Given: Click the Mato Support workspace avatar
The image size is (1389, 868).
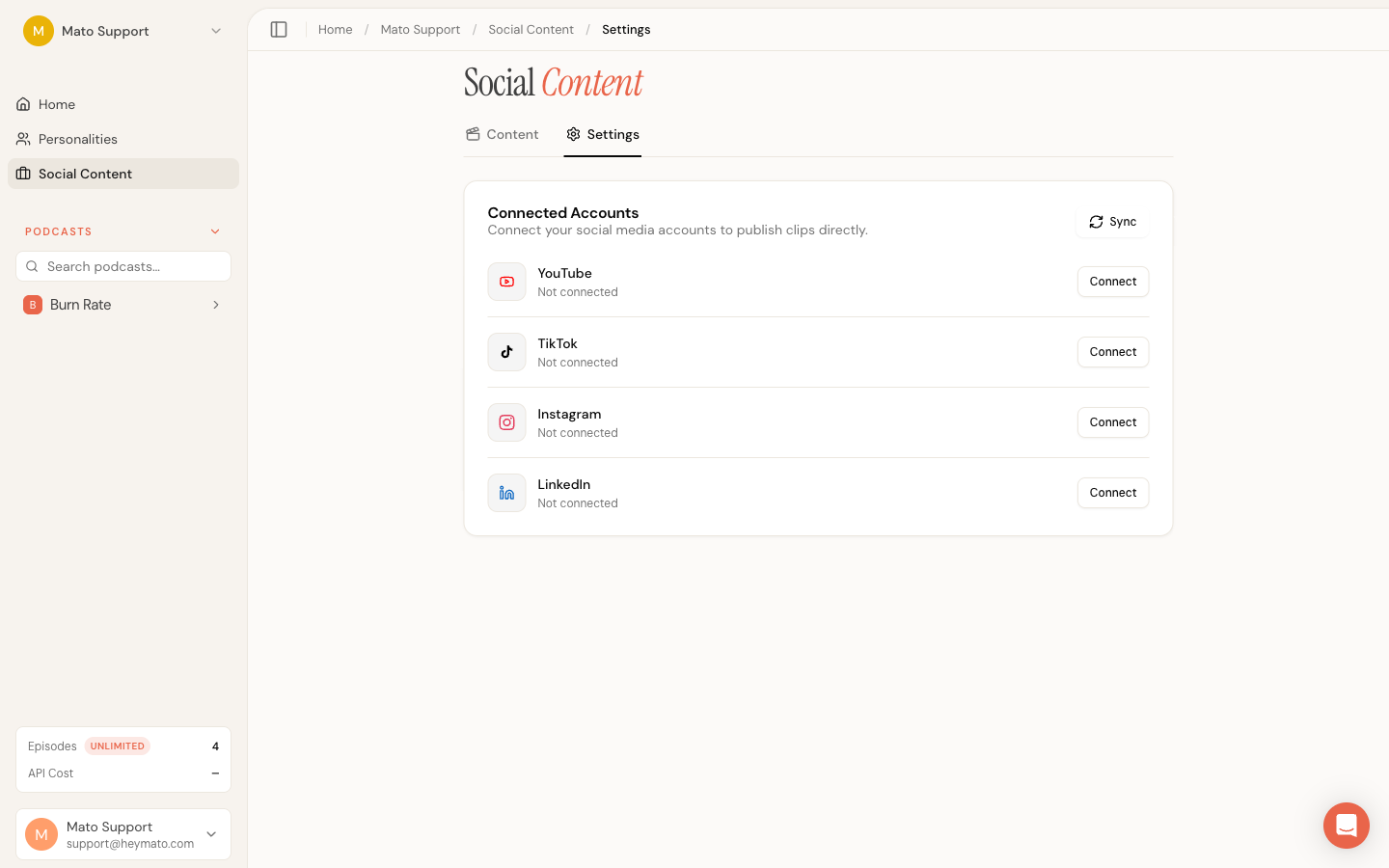Looking at the screenshot, I should coord(39,31).
